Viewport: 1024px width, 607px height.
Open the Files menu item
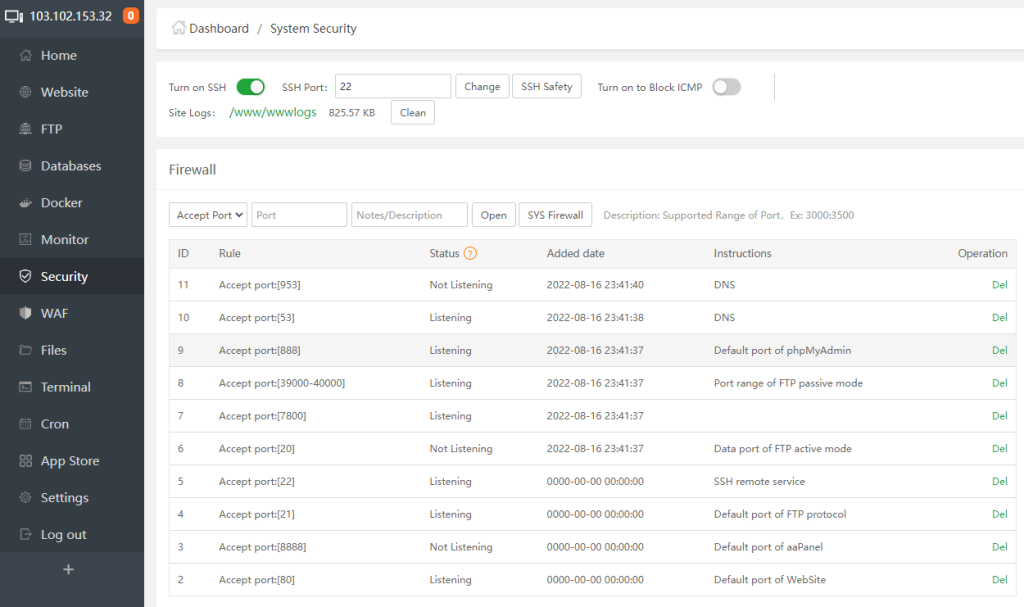coord(53,351)
